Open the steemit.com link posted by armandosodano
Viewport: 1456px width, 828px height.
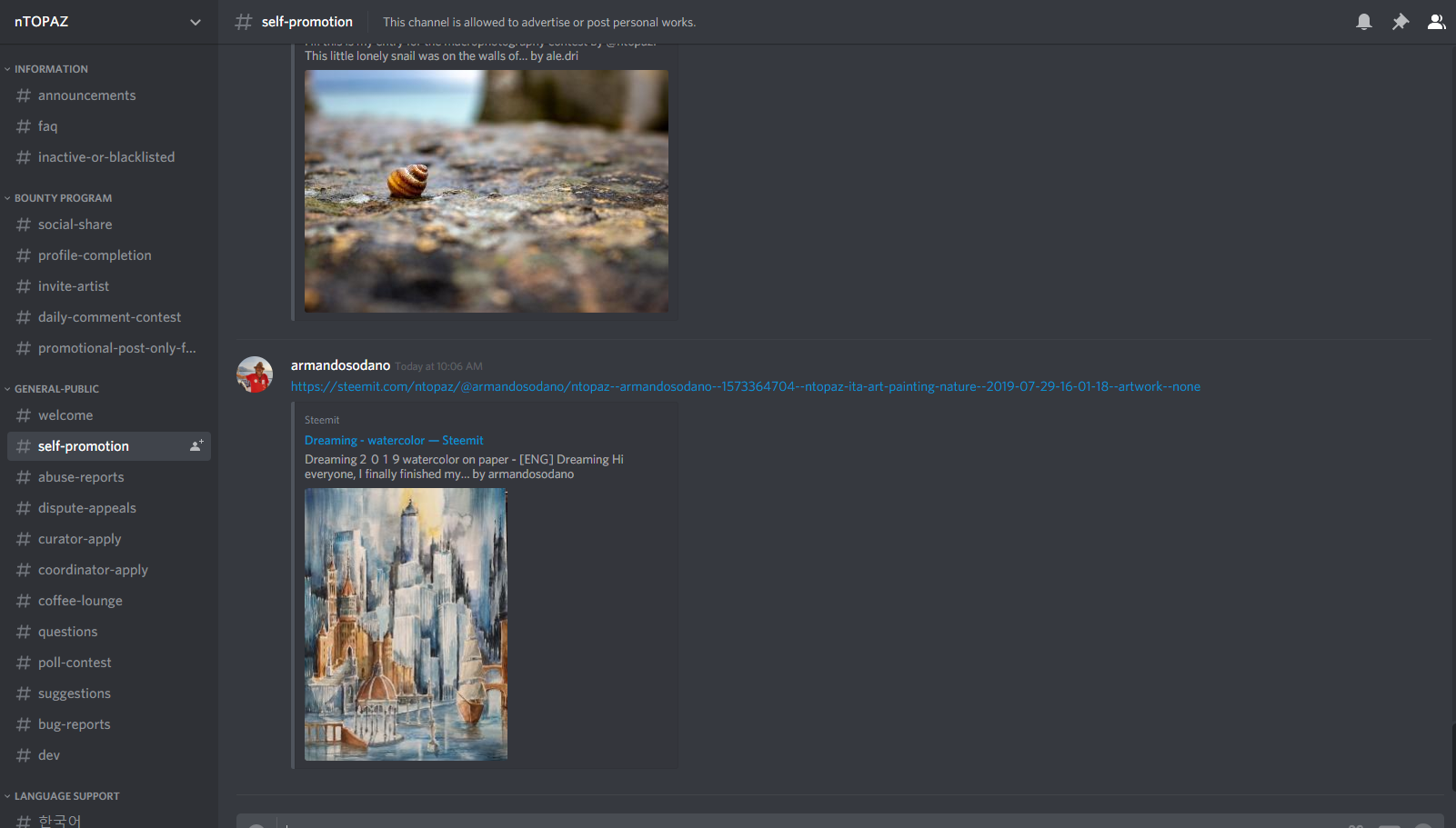[x=746, y=386]
